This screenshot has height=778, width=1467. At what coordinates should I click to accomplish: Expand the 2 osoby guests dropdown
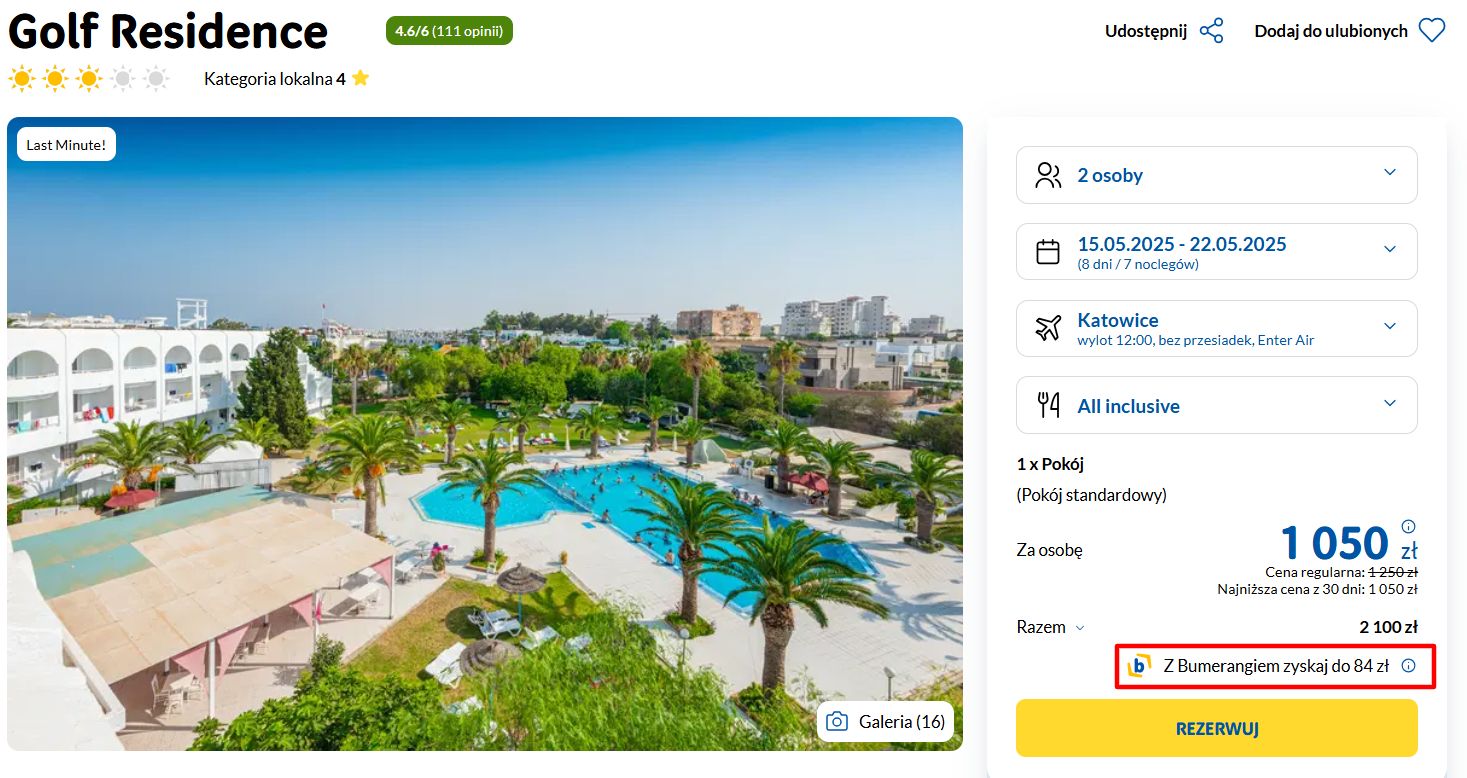coord(1217,175)
